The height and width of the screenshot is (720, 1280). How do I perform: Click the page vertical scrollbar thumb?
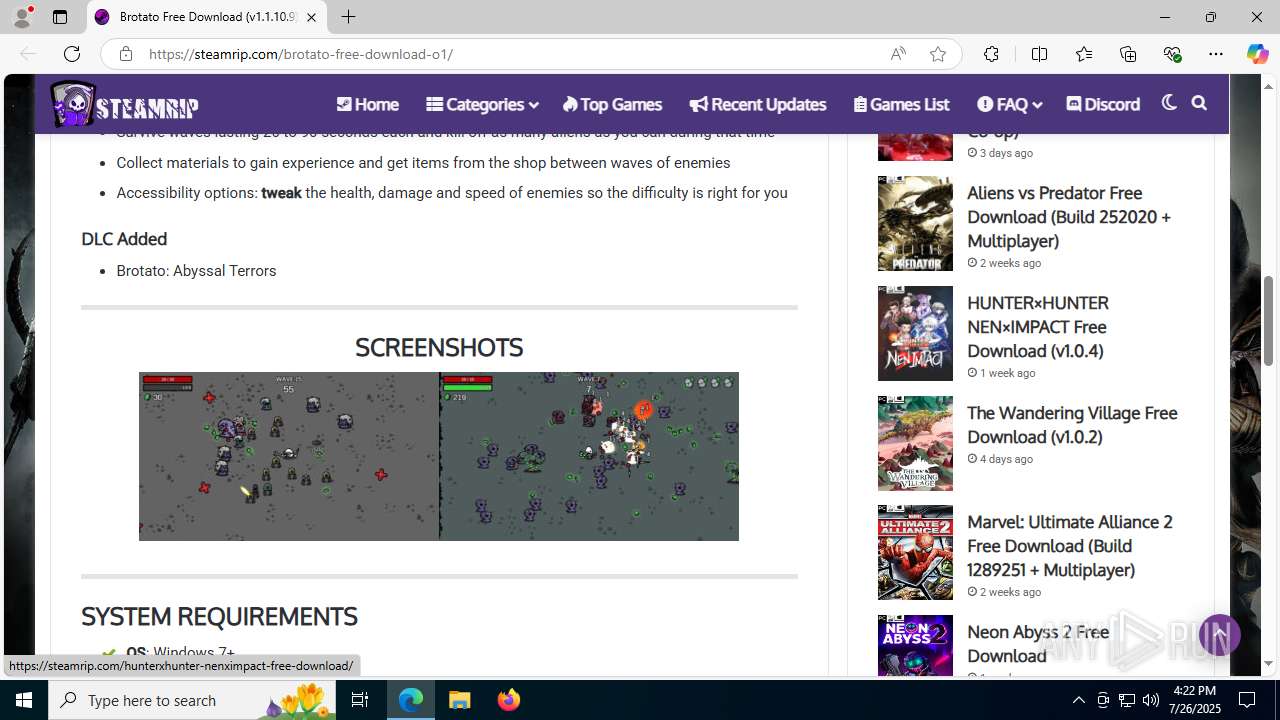[1269, 320]
